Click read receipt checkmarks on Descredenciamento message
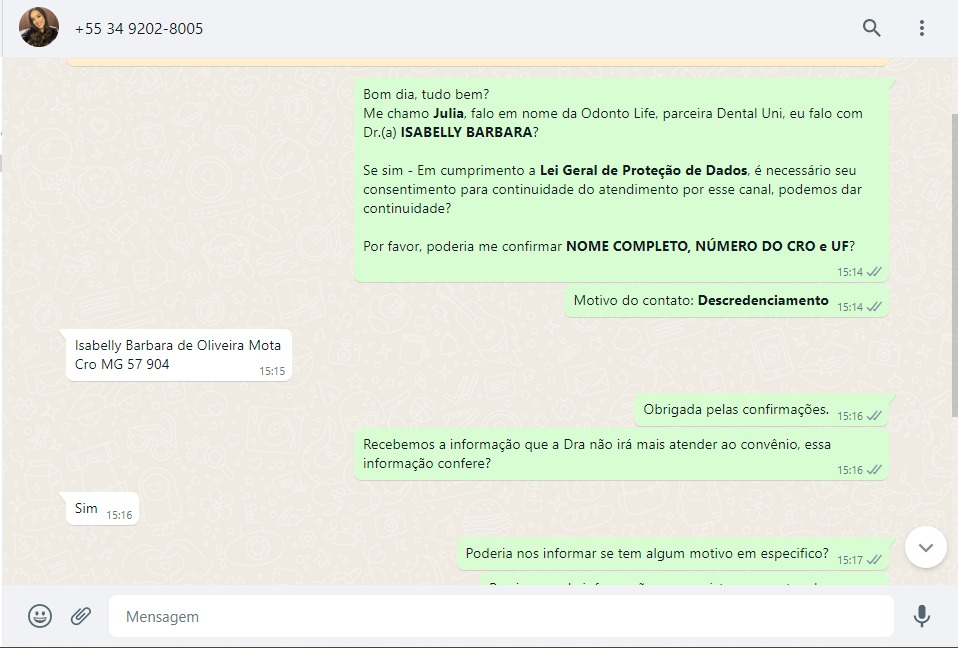Screen dimensions: 958x648 (x=874, y=307)
